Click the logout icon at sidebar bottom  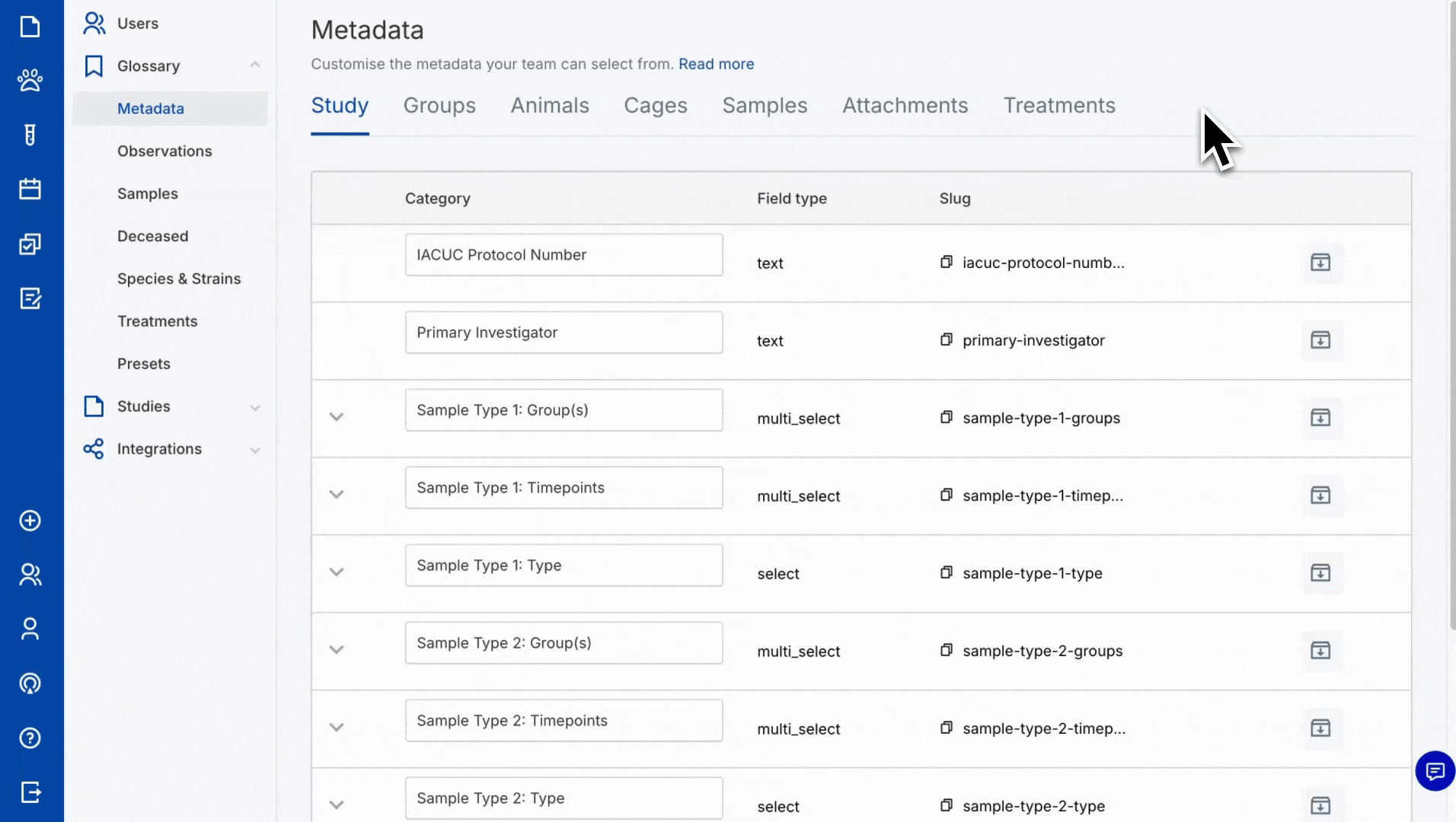tap(30, 792)
